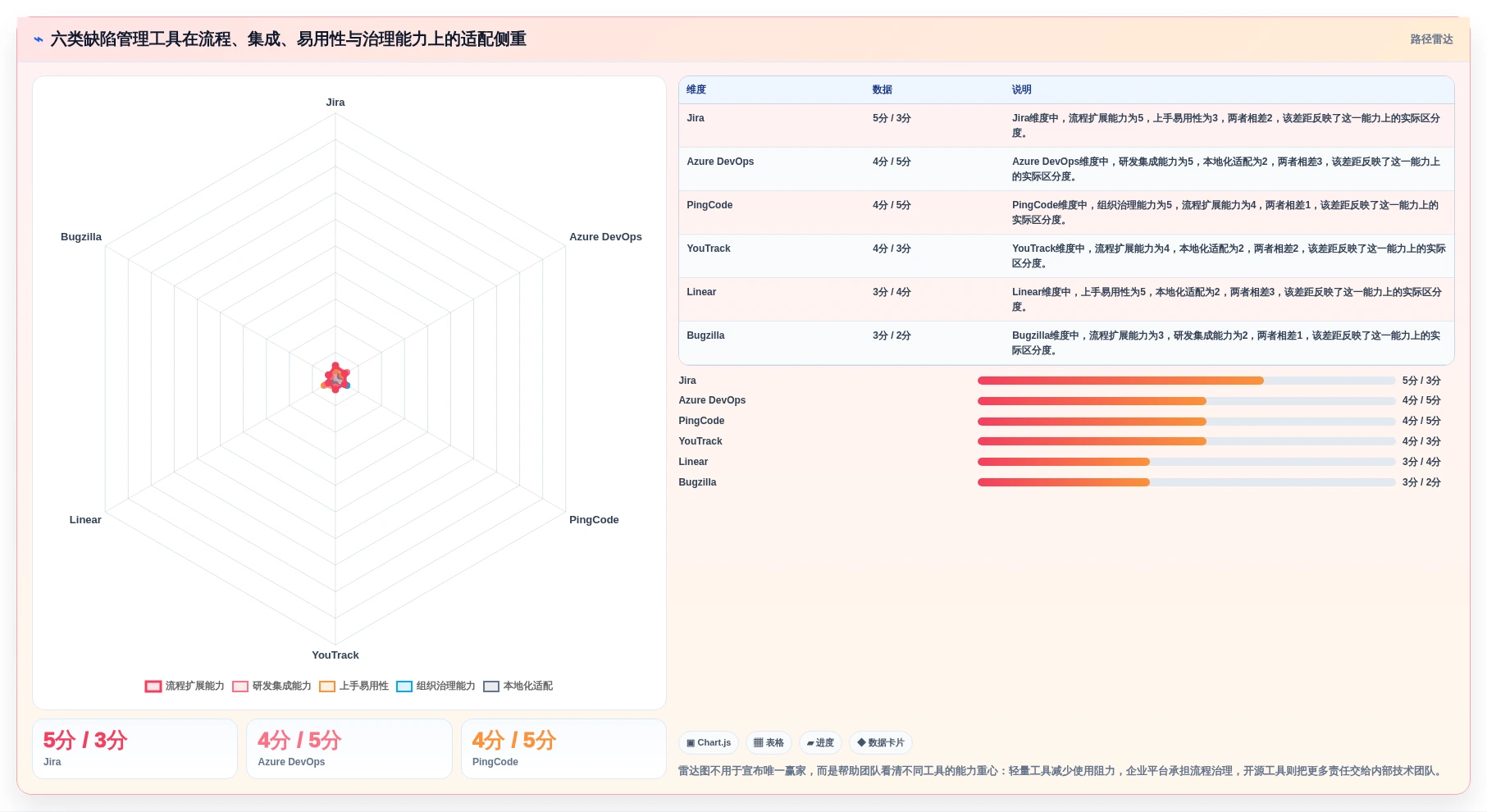
Task: Click the PingCode axis label on radar
Action: tap(594, 520)
